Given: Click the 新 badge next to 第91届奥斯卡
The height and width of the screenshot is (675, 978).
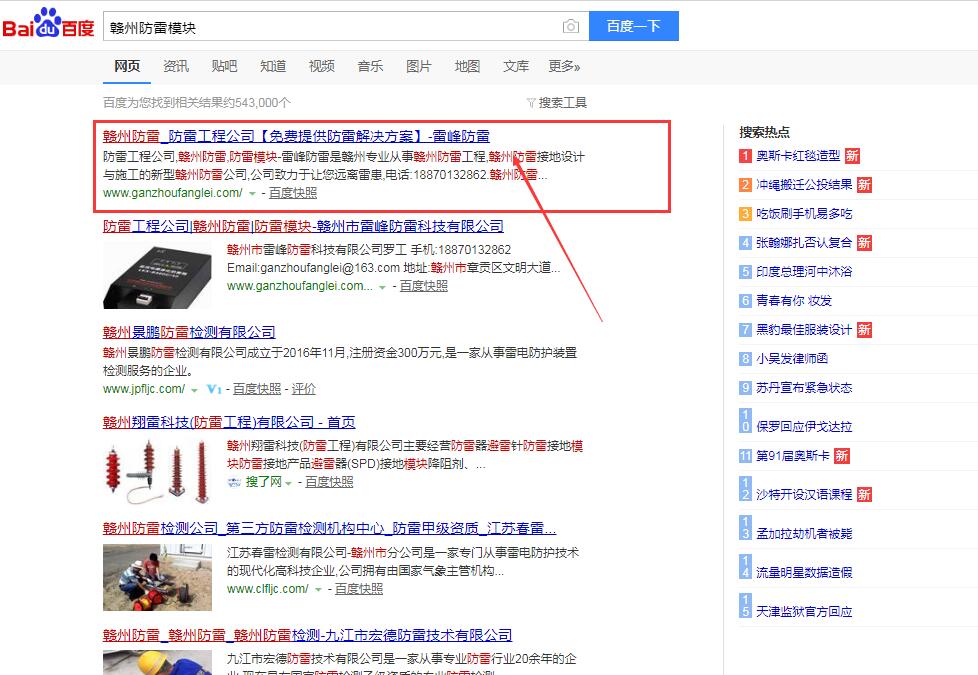Looking at the screenshot, I should (x=842, y=456).
